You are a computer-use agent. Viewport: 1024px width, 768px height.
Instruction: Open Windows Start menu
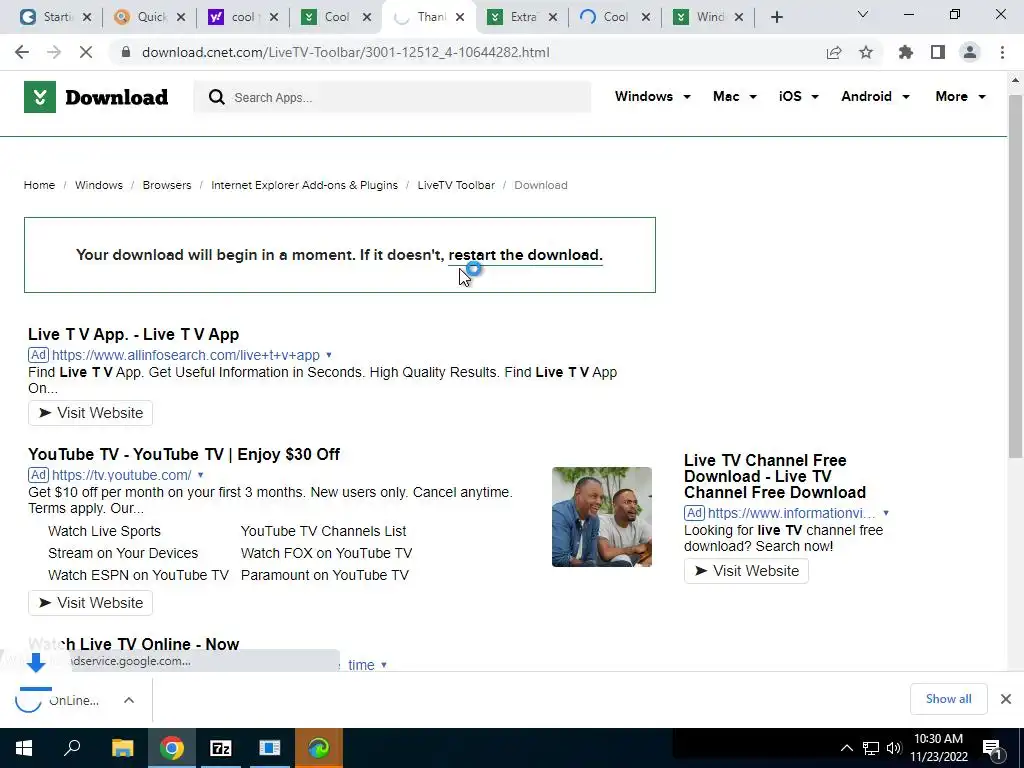coord(24,748)
